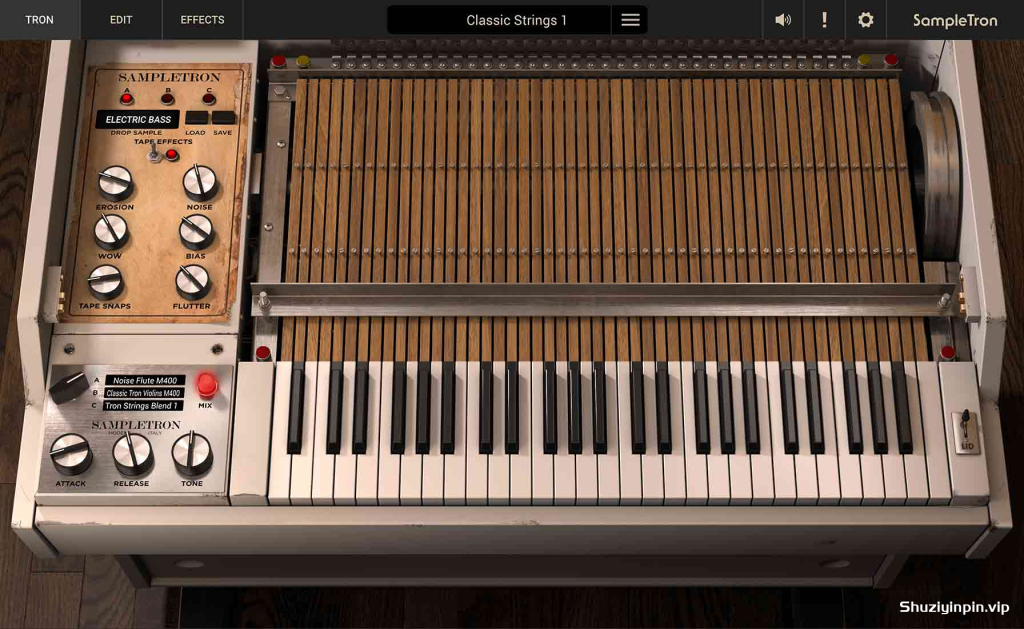
Task: Open the EFFECTS tab
Action: click(x=202, y=20)
